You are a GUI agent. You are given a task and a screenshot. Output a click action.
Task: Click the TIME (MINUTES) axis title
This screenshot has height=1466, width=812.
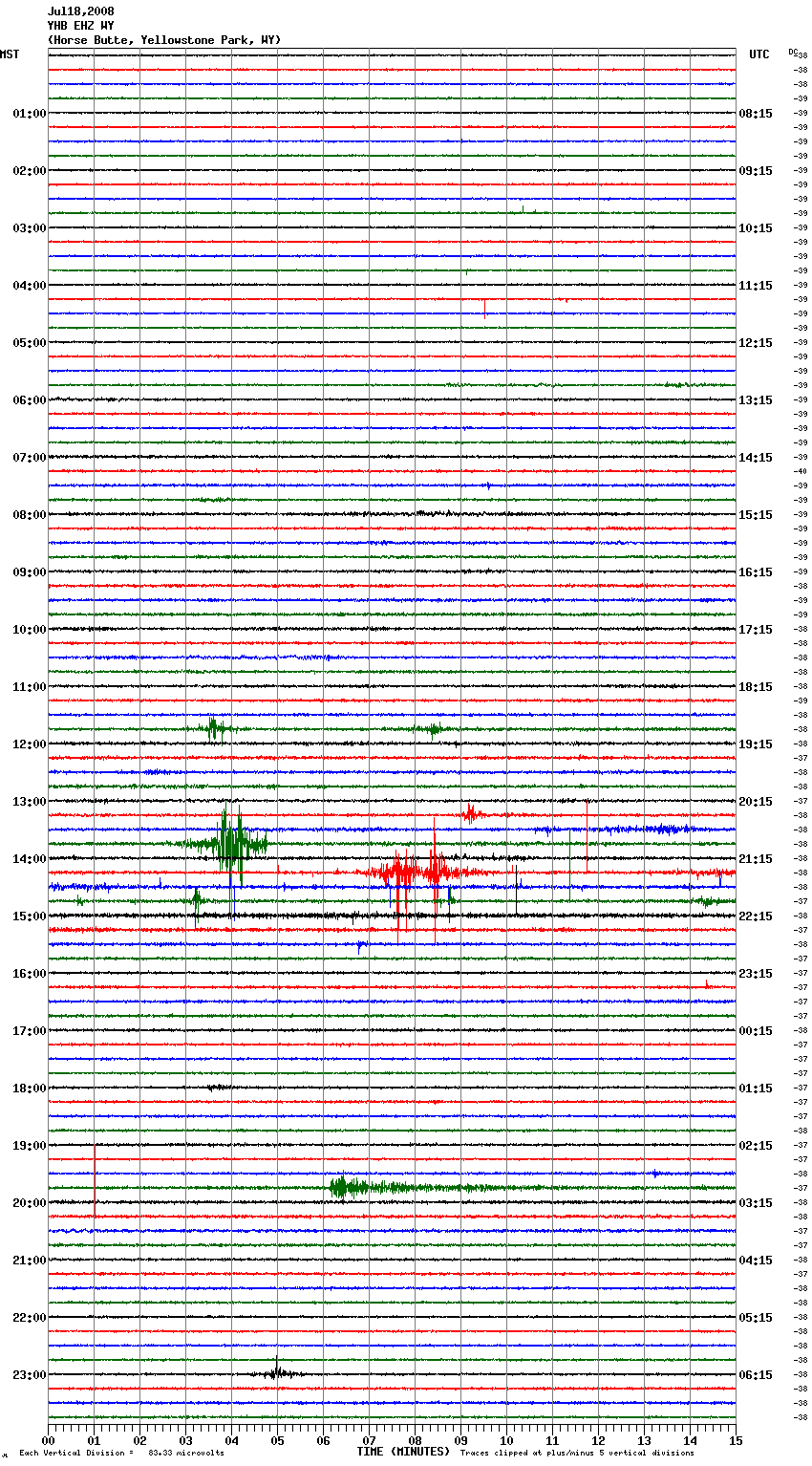point(403,1452)
